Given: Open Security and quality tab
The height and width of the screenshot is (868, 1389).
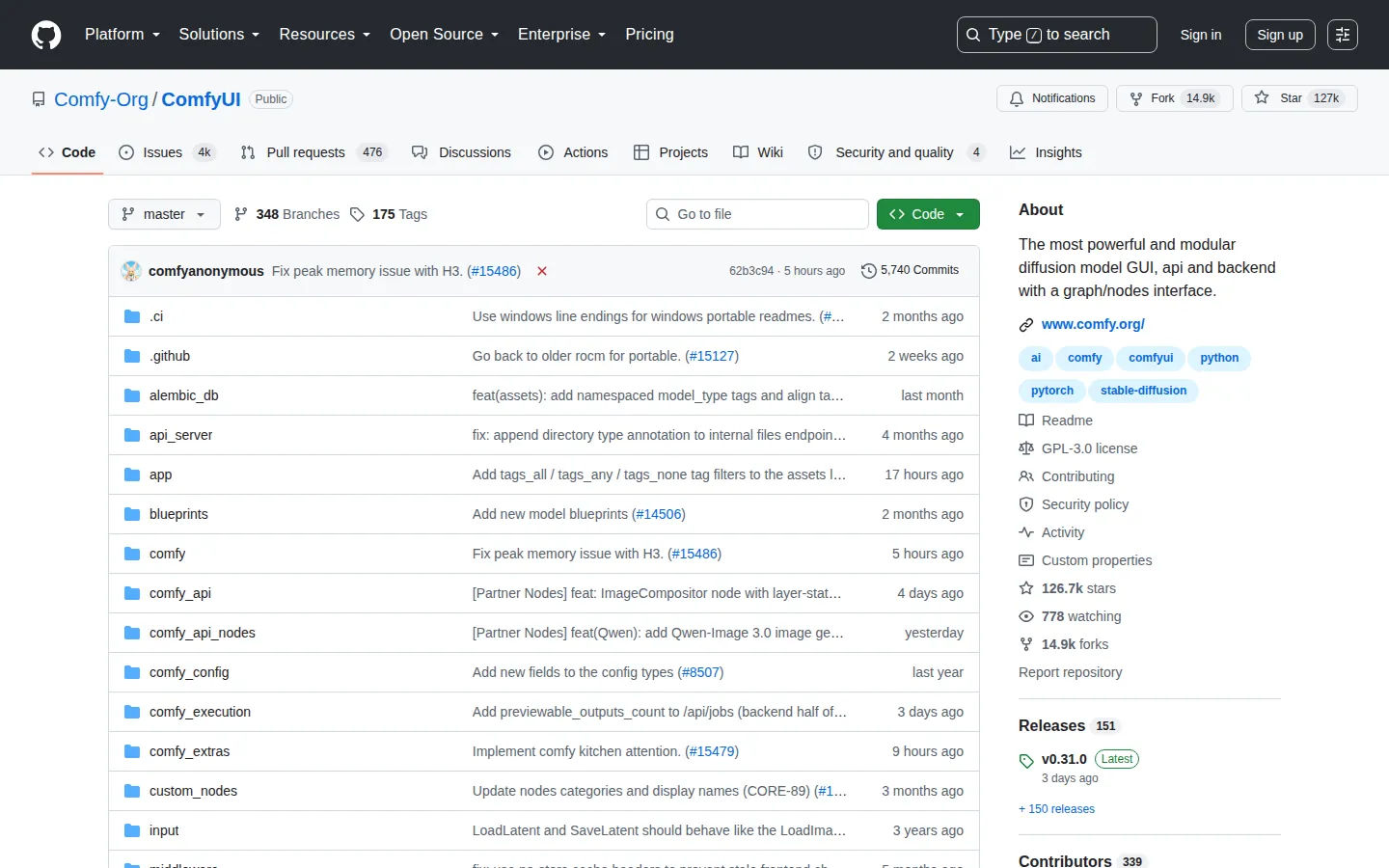Looking at the screenshot, I should pos(897,152).
